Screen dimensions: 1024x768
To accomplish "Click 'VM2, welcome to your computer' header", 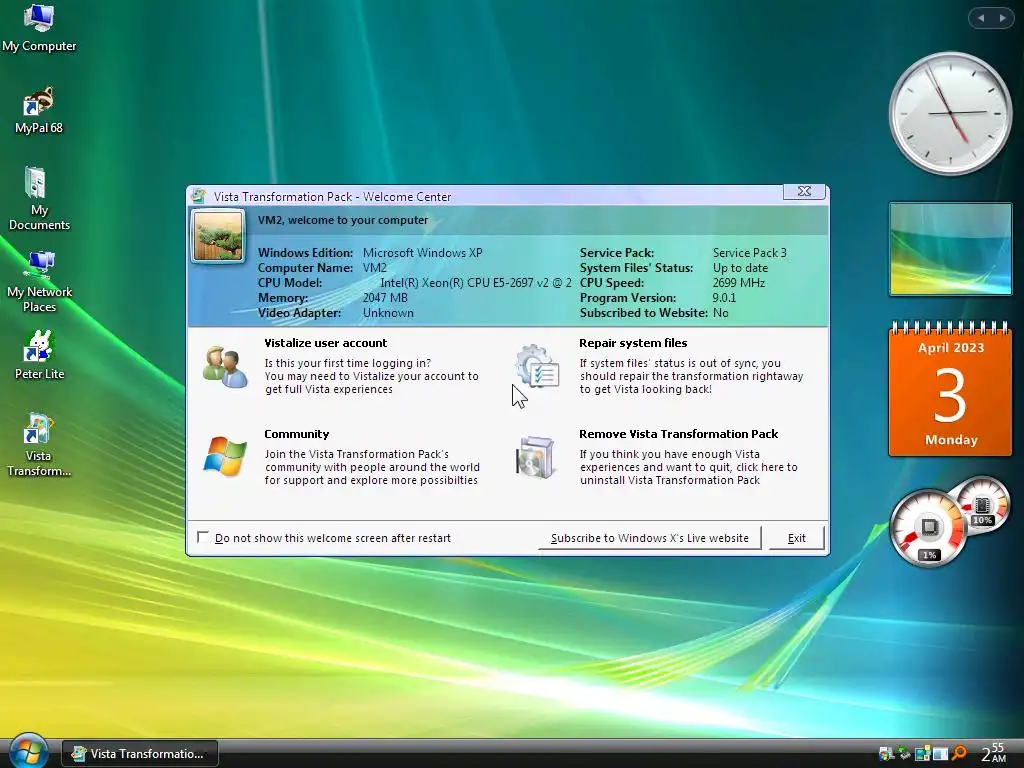I will pyautogui.click(x=343, y=220).
